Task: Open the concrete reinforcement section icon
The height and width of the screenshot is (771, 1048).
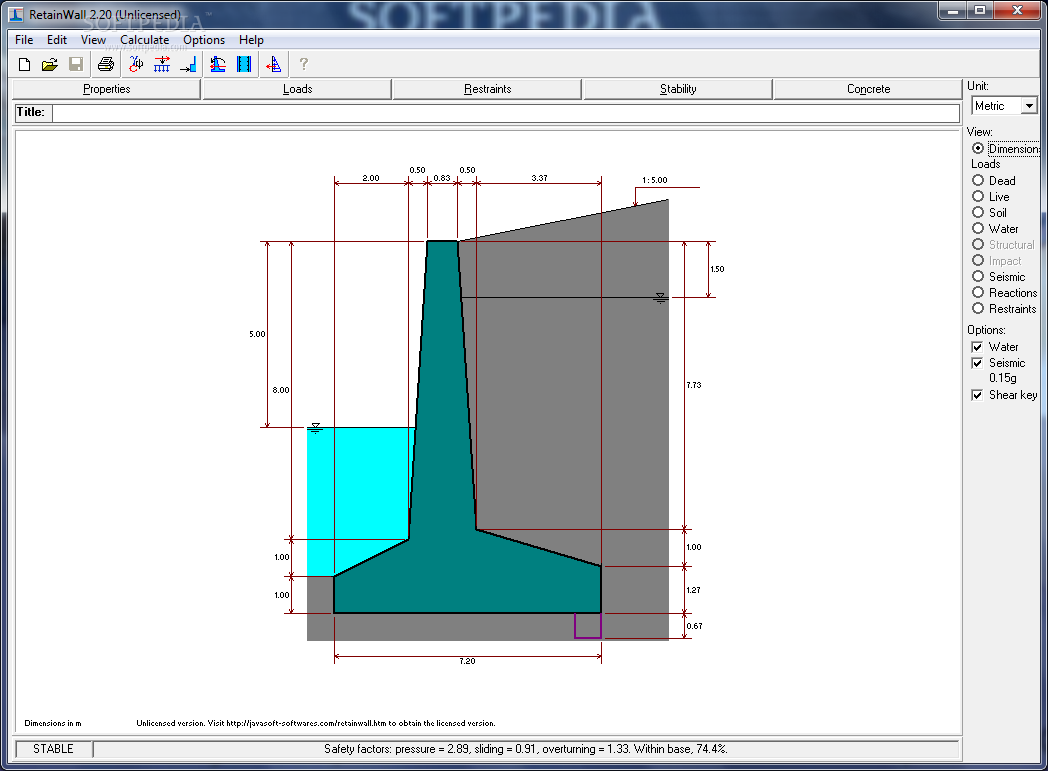Action: 244,65
